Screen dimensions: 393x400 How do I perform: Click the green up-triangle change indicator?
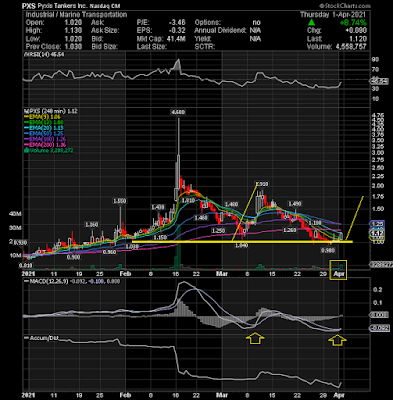(311, 23)
